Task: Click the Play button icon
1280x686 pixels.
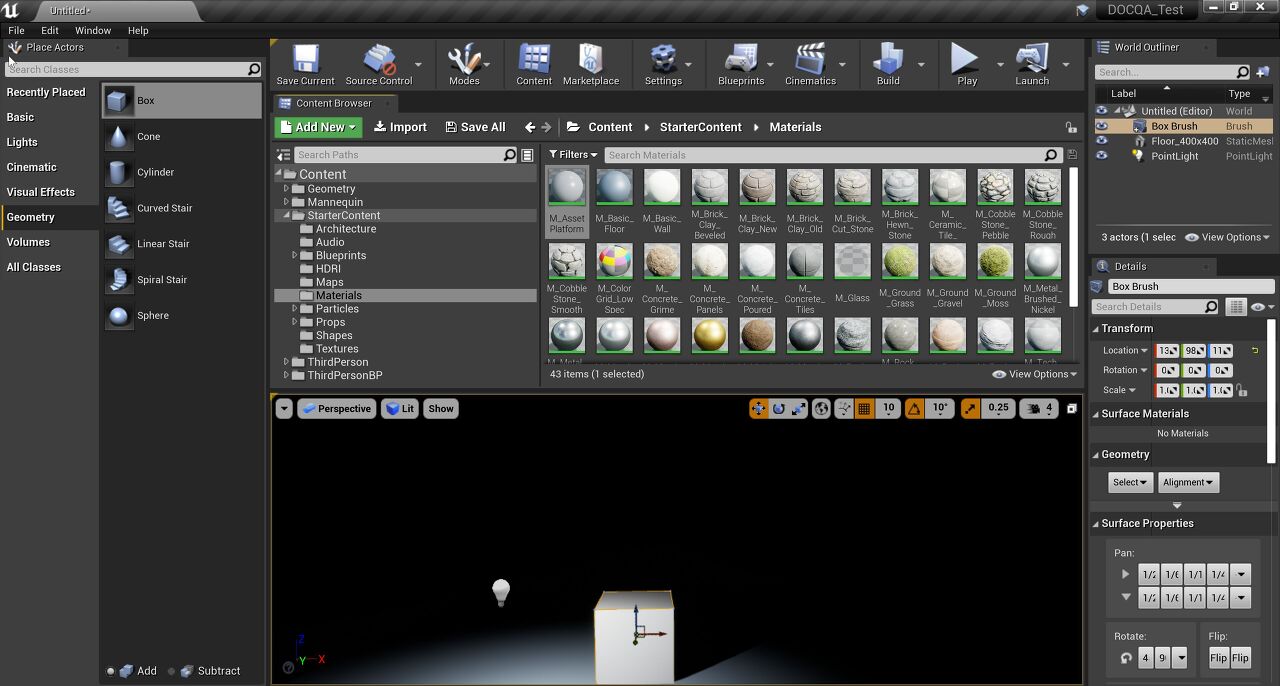Action: click(966, 65)
